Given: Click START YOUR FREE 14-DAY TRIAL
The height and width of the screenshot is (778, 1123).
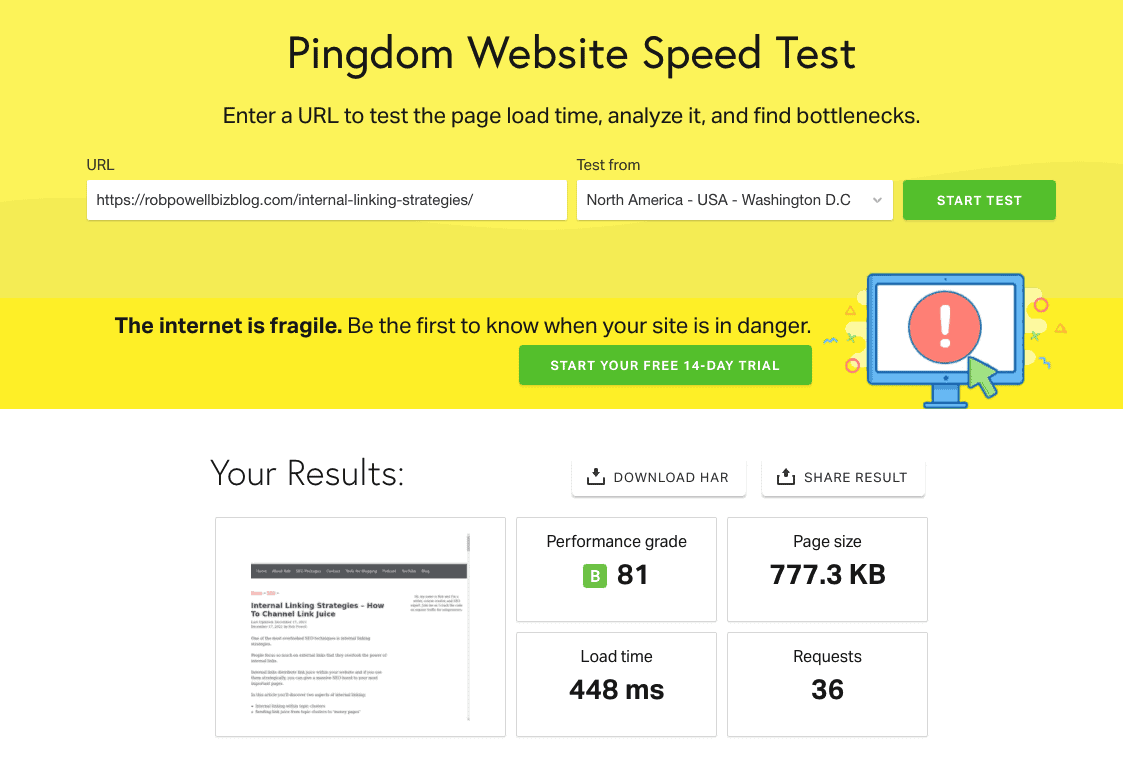Looking at the screenshot, I should pos(664,365).
